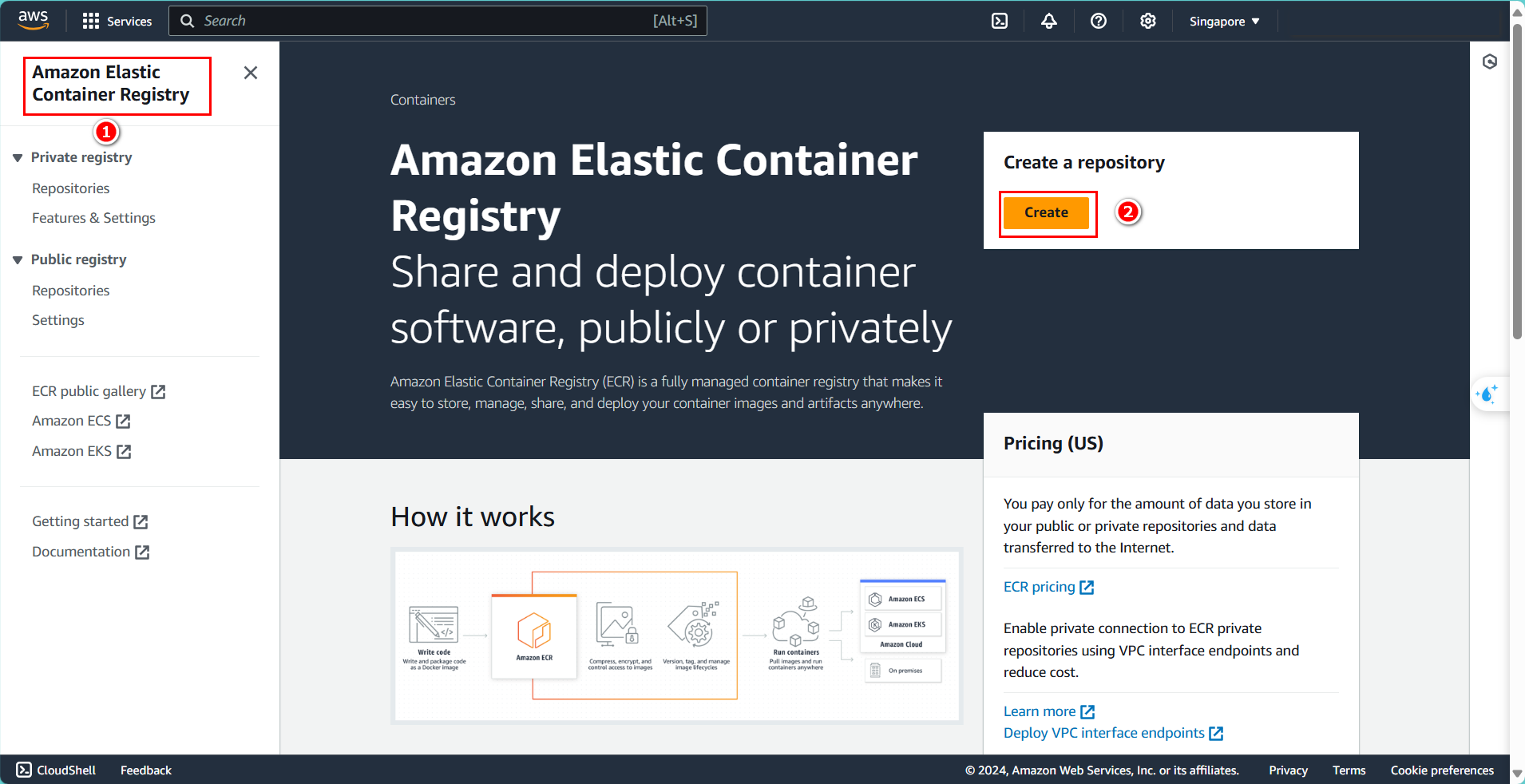1525x784 pixels.
Task: Open the settings gear in top bar
Action: pos(1148,21)
